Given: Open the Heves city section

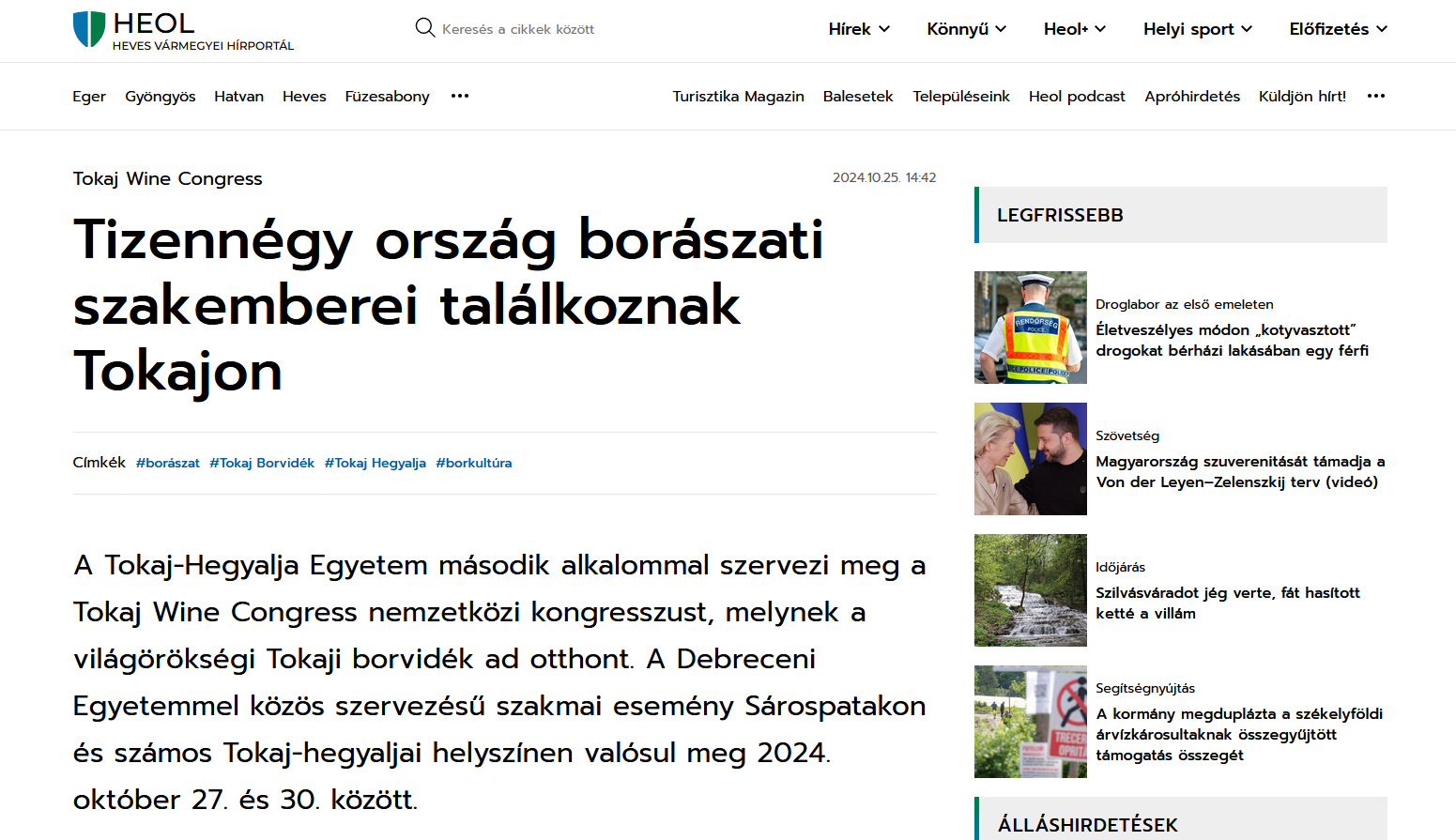Looking at the screenshot, I should (304, 96).
